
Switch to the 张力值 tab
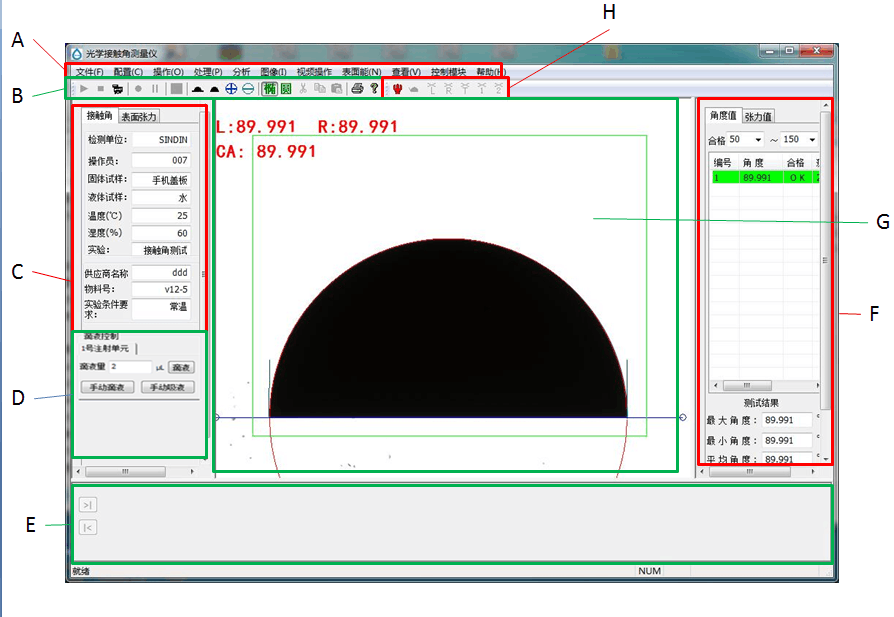pyautogui.click(x=758, y=116)
